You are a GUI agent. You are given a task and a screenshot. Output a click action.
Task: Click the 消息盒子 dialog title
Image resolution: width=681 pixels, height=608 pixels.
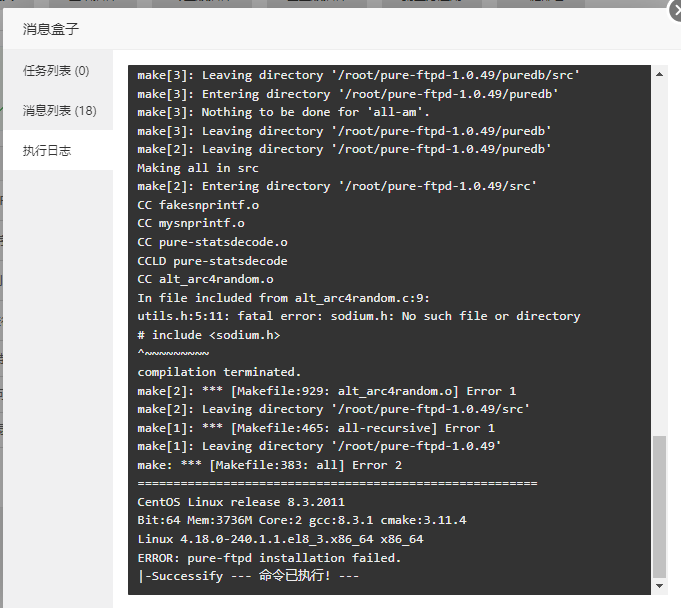[51, 29]
